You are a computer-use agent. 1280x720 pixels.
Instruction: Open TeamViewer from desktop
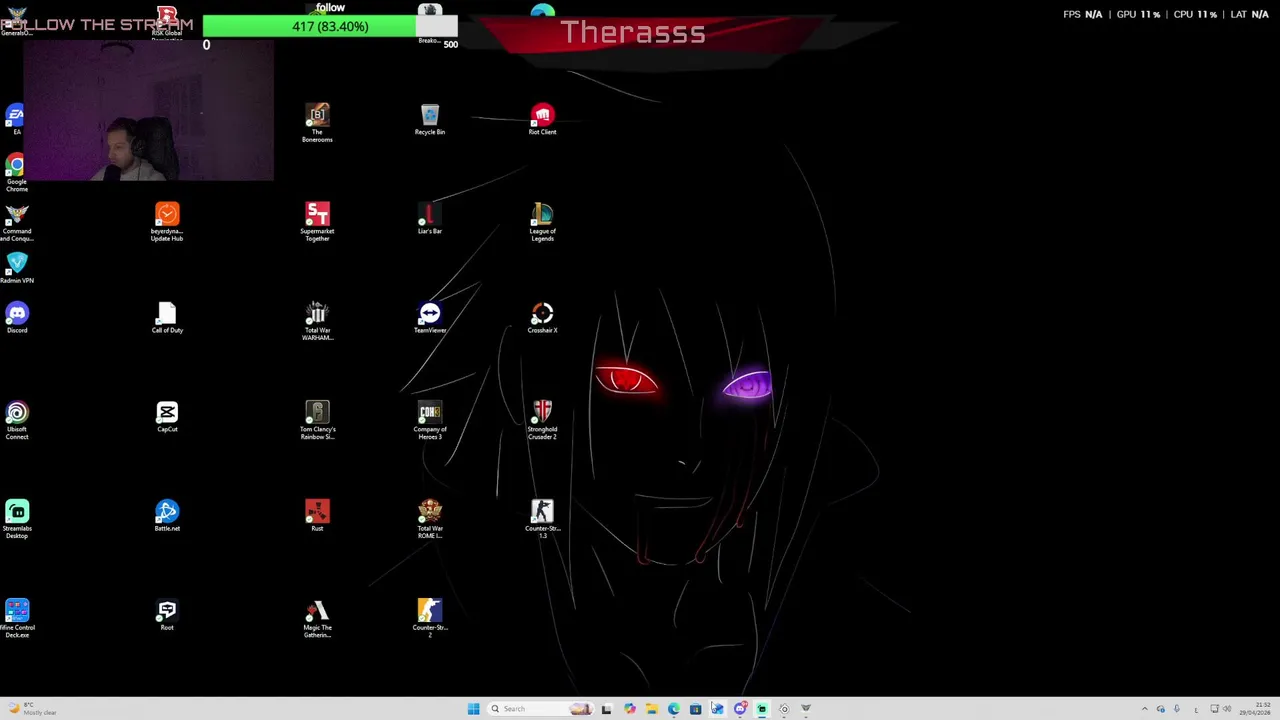[430, 318]
